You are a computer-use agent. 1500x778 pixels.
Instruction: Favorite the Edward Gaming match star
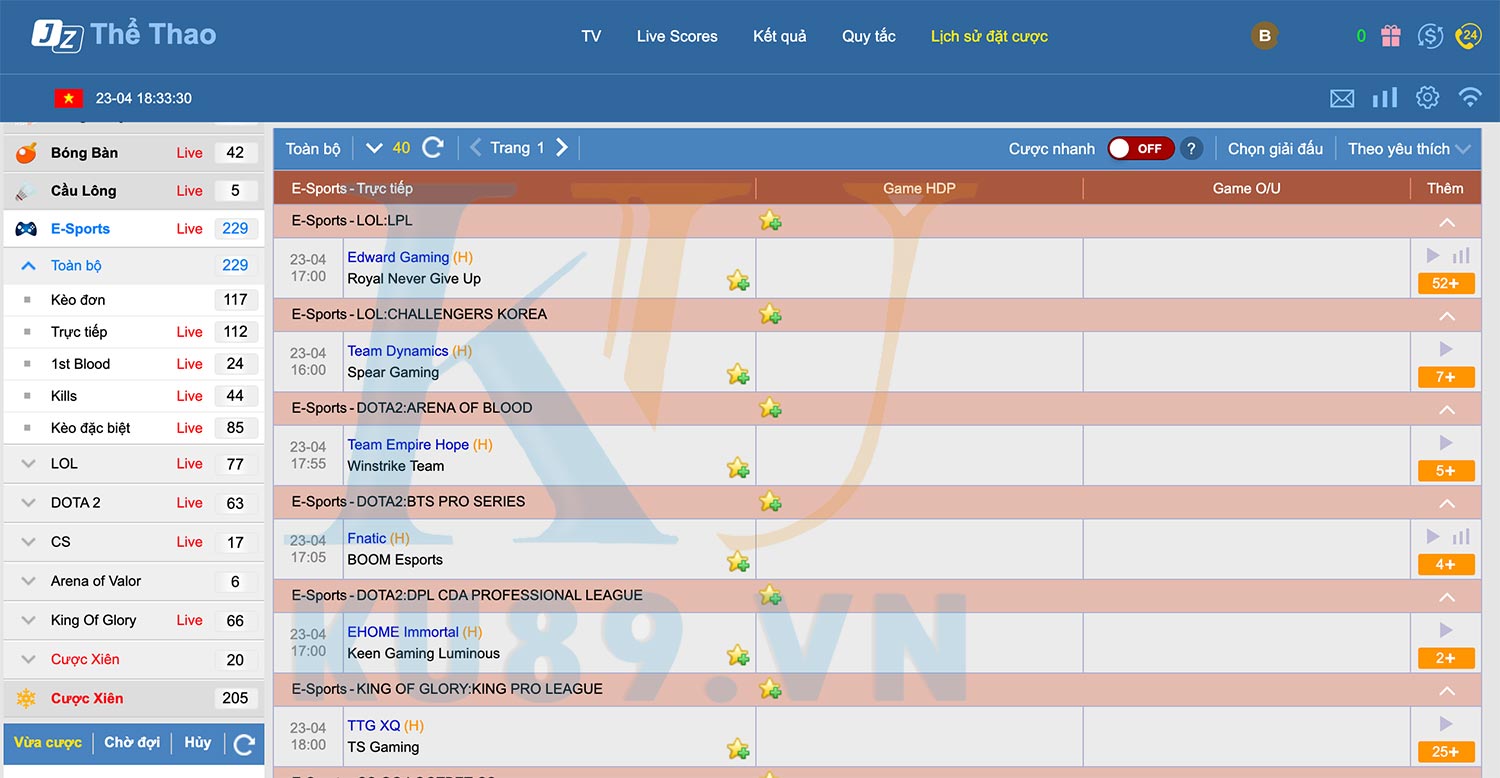[738, 280]
